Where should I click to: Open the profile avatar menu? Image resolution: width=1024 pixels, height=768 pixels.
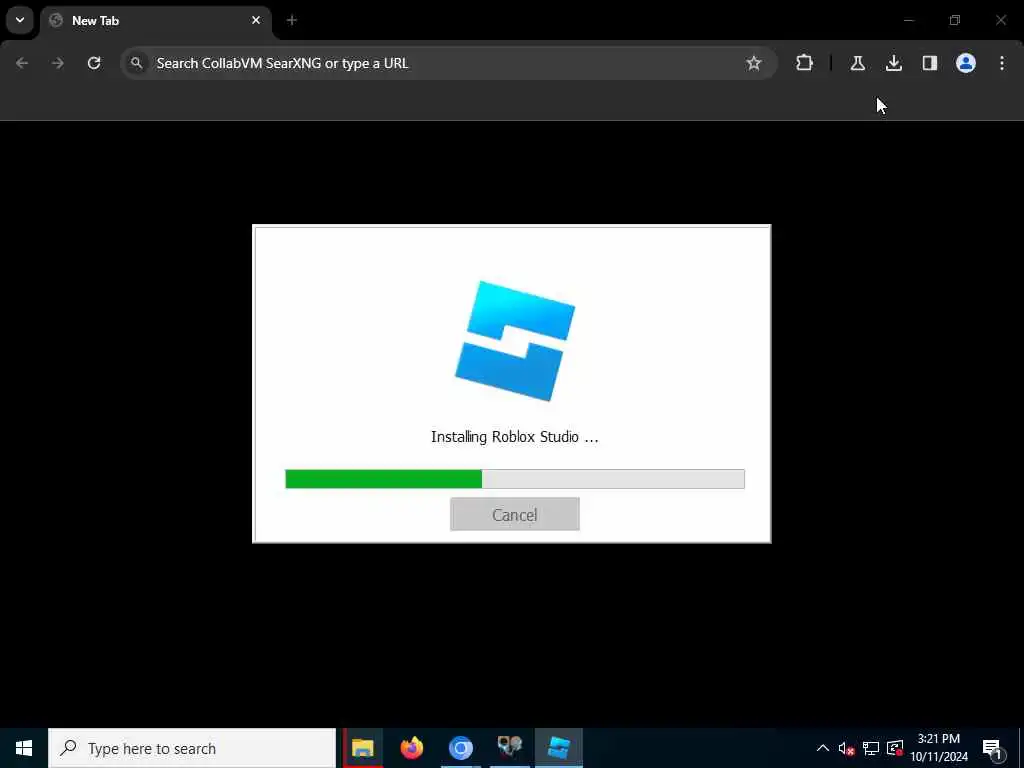tap(966, 63)
